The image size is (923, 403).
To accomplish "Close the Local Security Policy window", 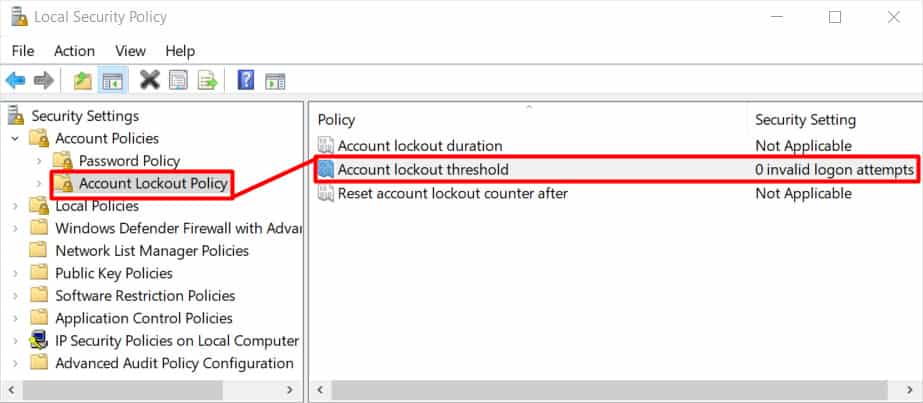I will (x=894, y=17).
